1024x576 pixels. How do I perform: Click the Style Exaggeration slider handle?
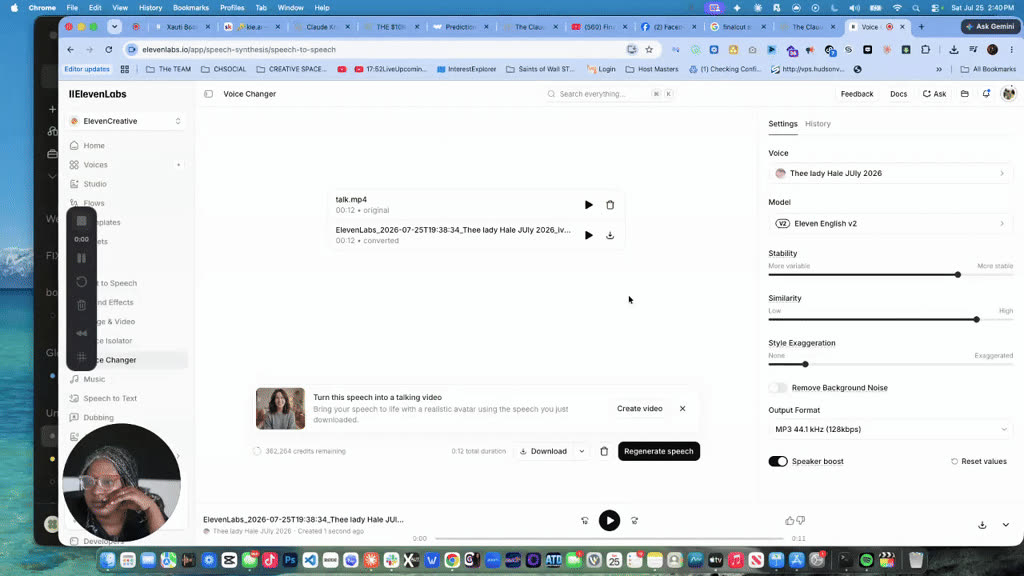[805, 364]
